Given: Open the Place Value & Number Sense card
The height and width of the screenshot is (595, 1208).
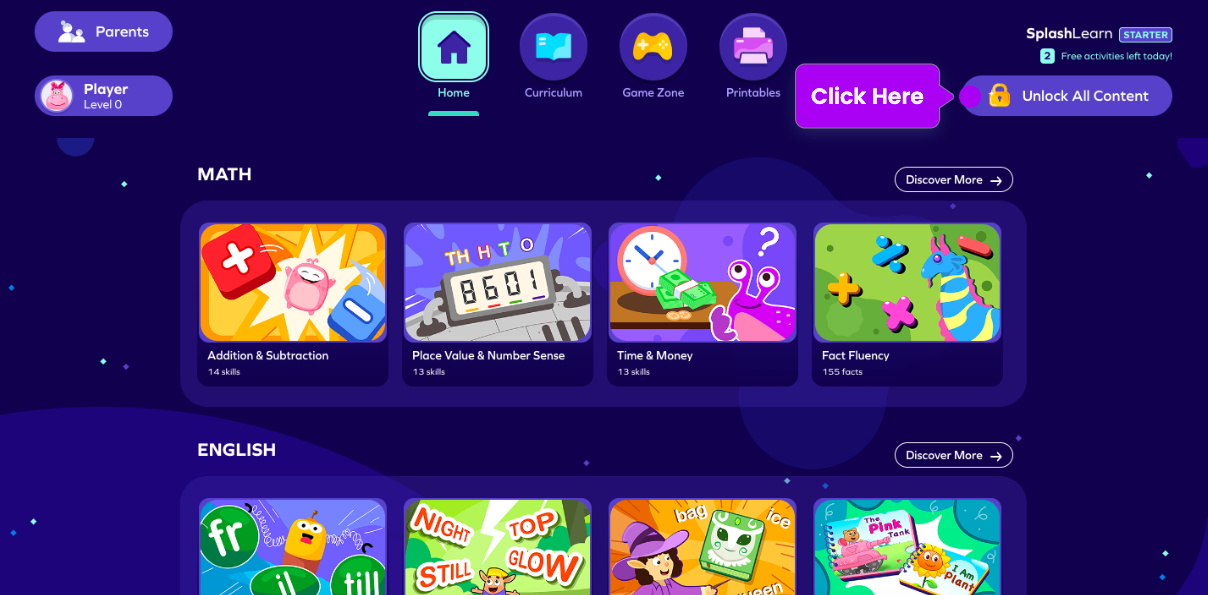Looking at the screenshot, I should tap(498, 304).
